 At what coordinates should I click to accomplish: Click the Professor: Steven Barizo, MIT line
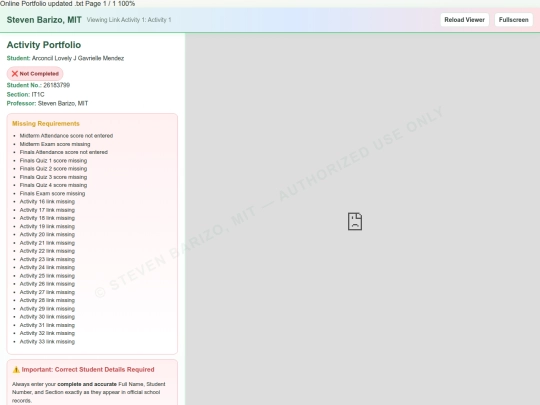(48, 103)
